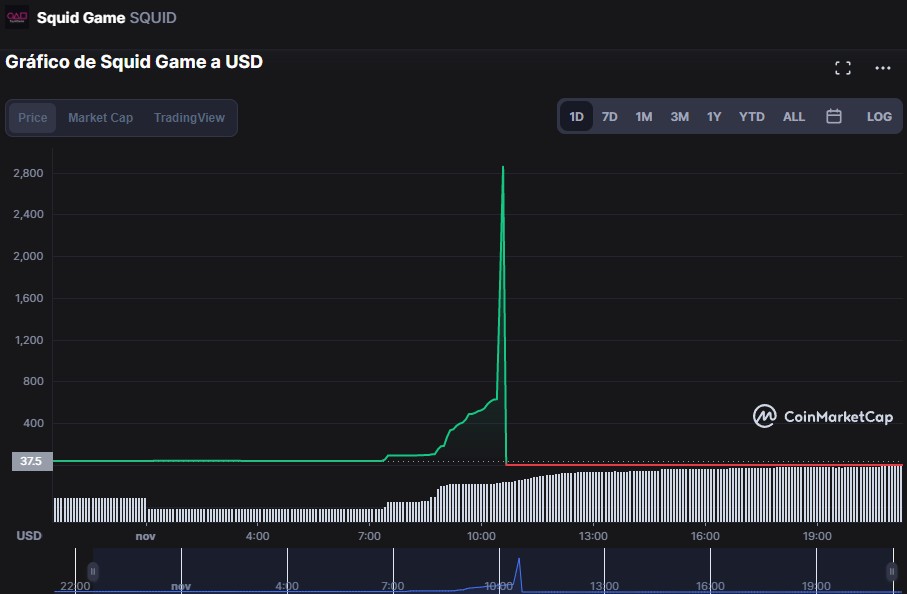Click the 37.5 price label on axis

click(x=31, y=462)
